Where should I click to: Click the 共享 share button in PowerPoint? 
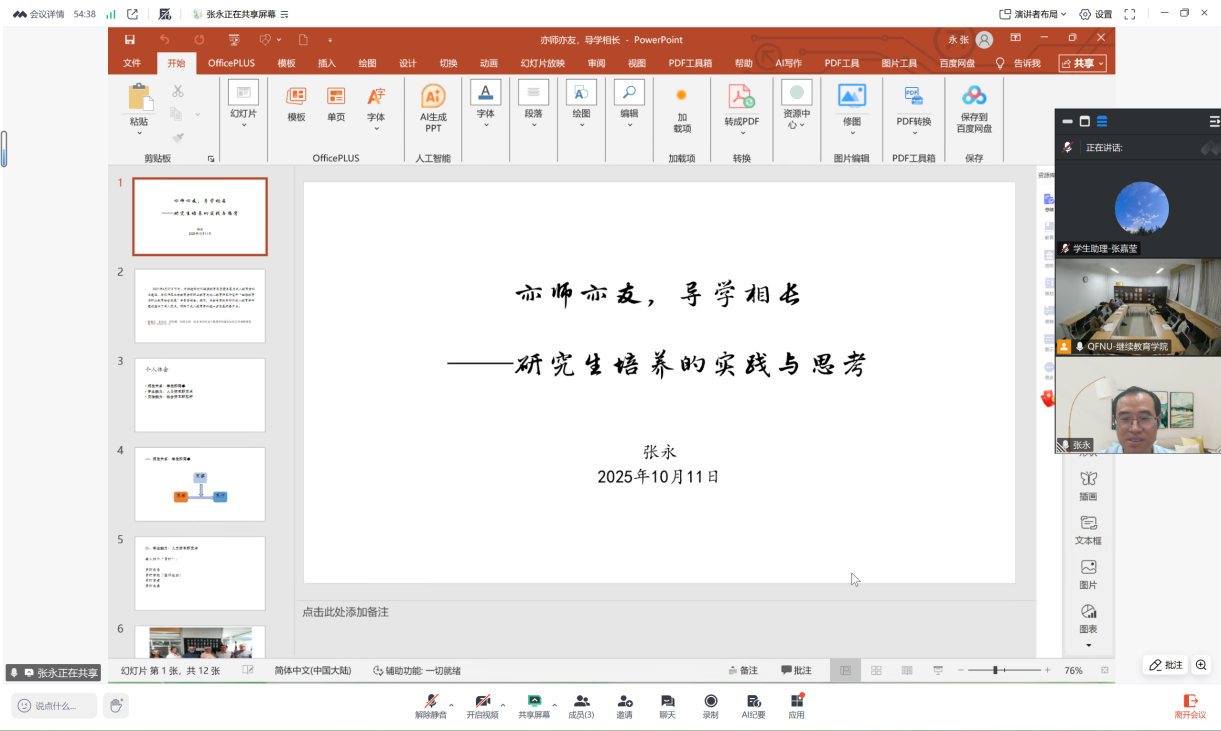(1087, 63)
